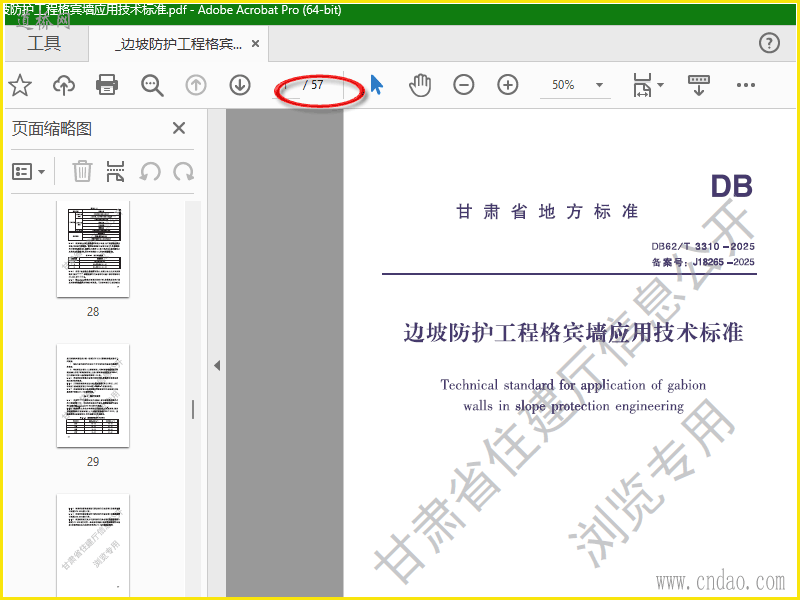This screenshot has height=600, width=800.
Task: Select the thumbnail below page 29
Action: pyautogui.click(x=93, y=545)
